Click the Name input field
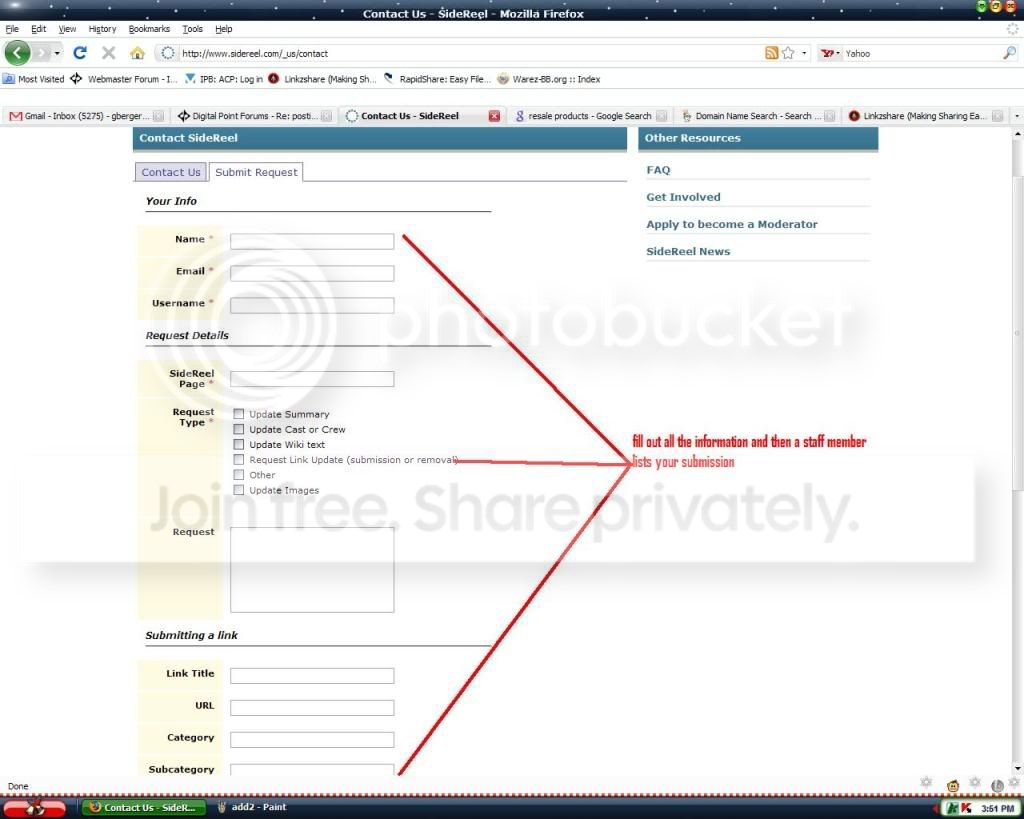Viewport: 1024px width, 819px height. click(x=312, y=241)
